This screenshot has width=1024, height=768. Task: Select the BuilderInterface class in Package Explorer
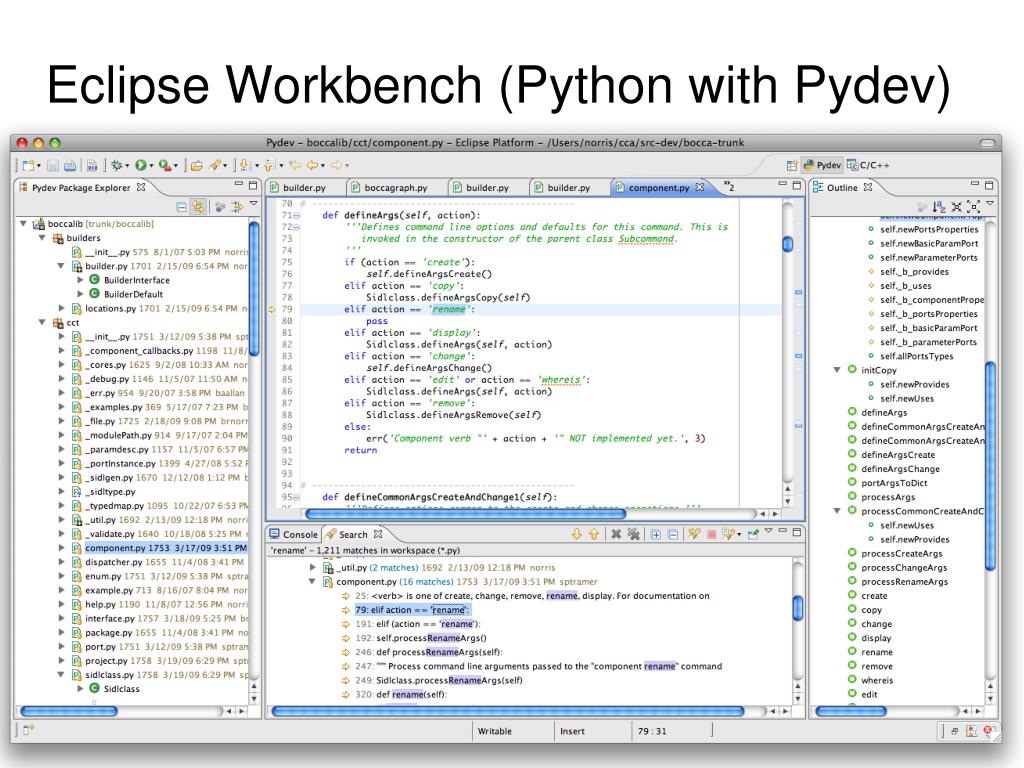136,280
